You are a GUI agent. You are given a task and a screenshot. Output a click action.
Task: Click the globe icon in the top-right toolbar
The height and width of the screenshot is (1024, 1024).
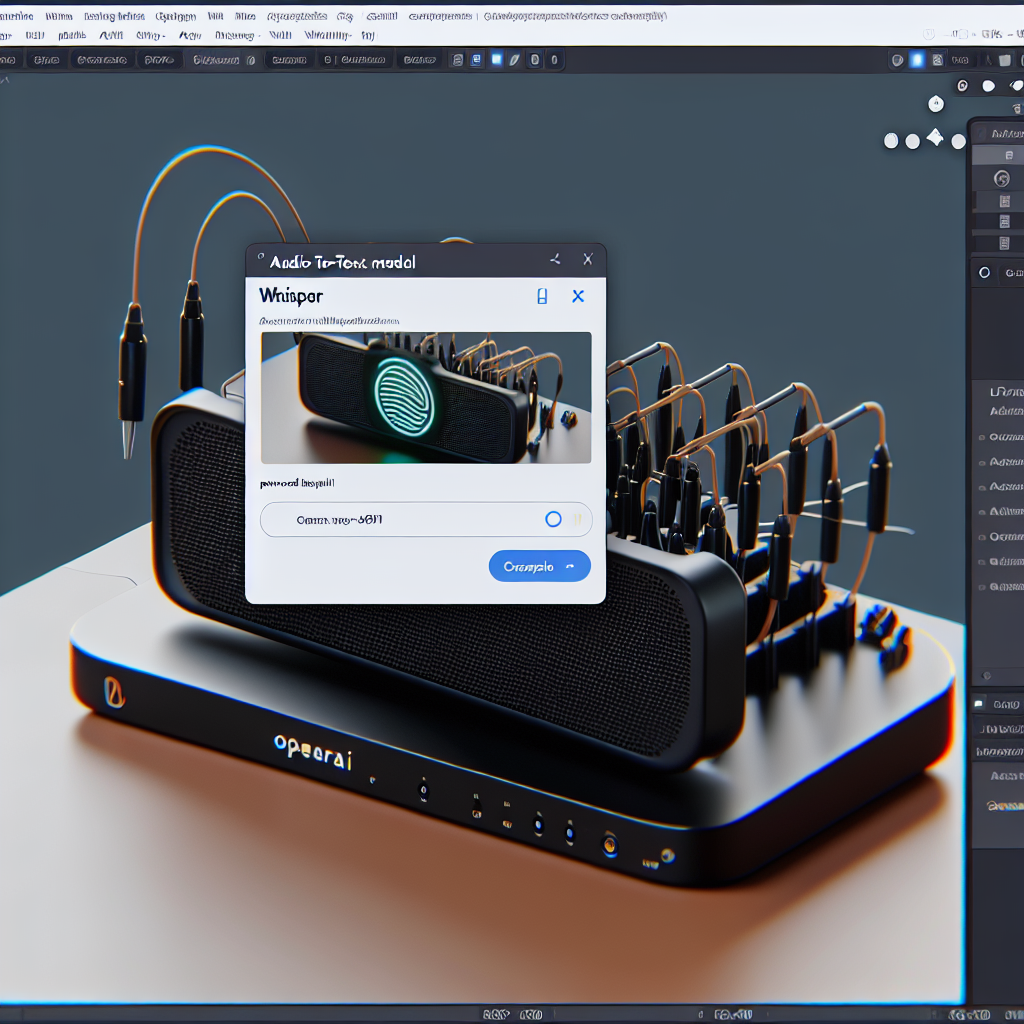point(897,60)
